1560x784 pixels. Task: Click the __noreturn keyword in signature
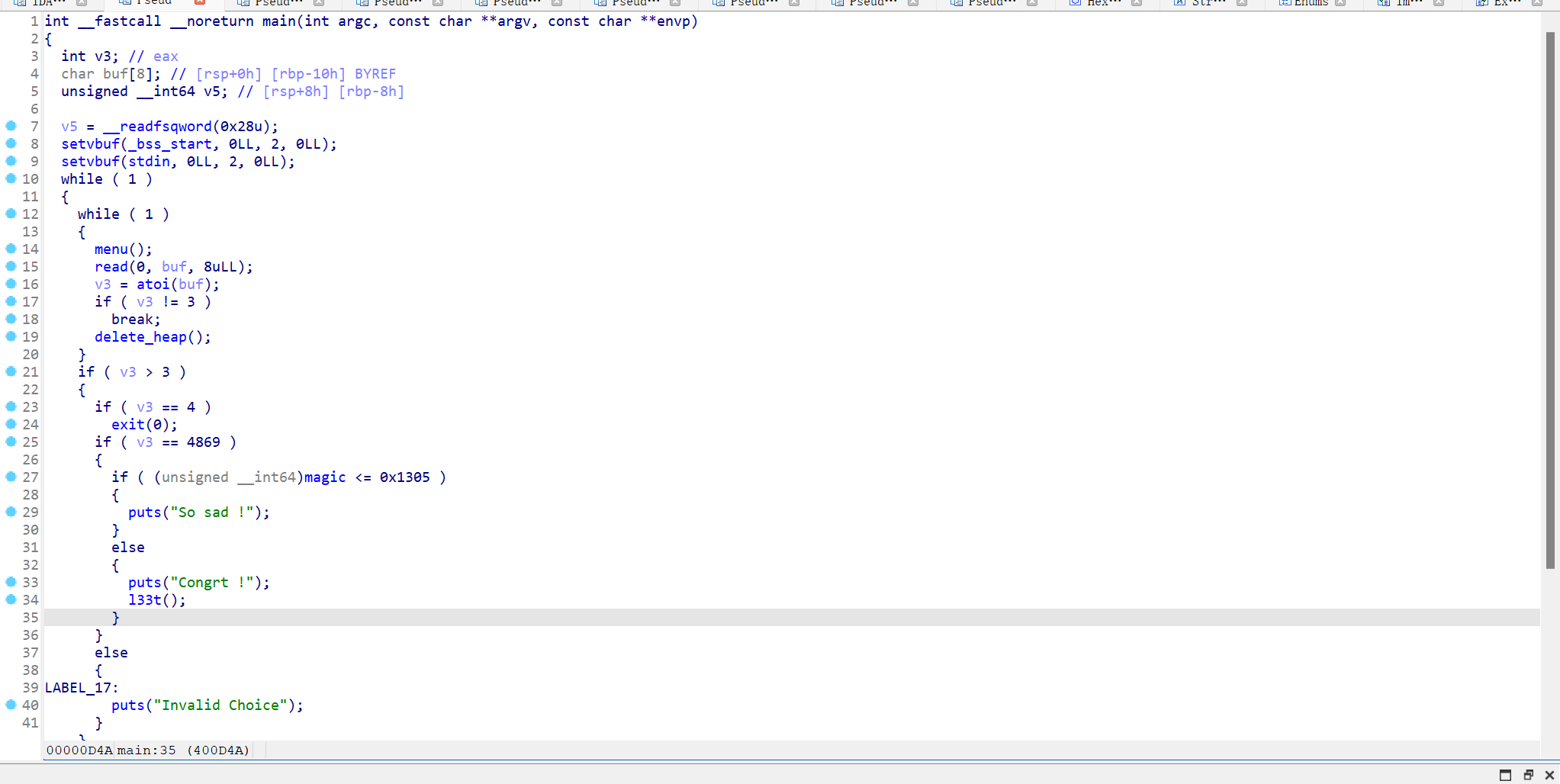[x=212, y=21]
